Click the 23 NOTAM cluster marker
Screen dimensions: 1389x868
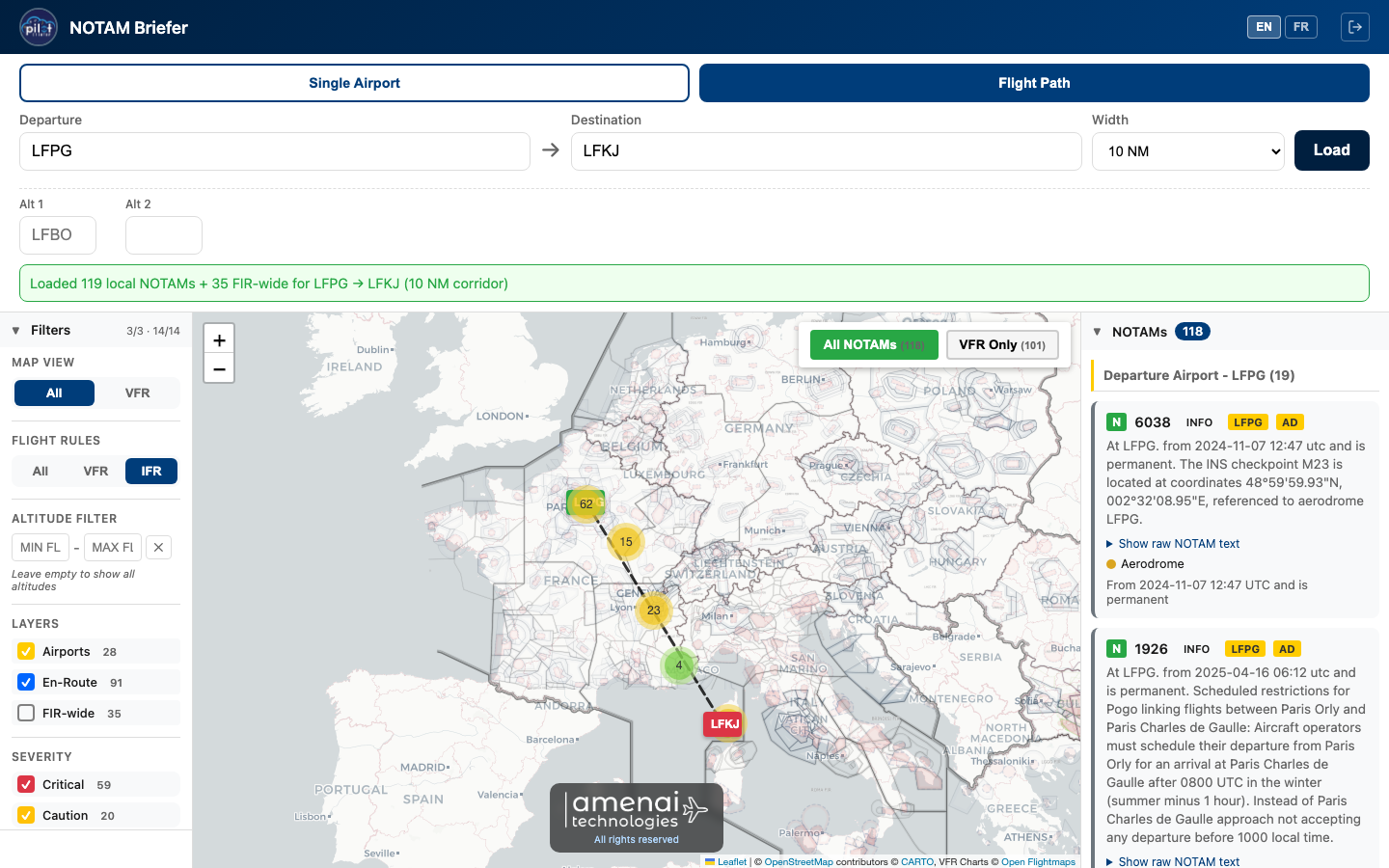654,610
